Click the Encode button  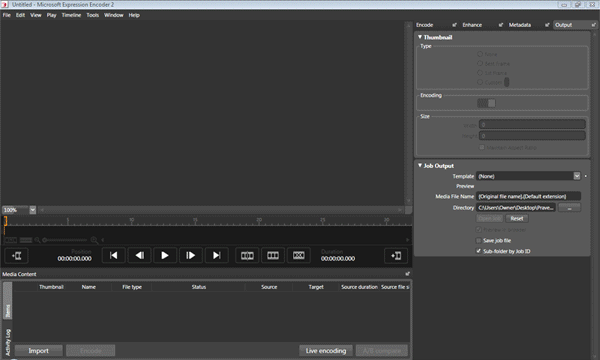[x=91, y=350]
